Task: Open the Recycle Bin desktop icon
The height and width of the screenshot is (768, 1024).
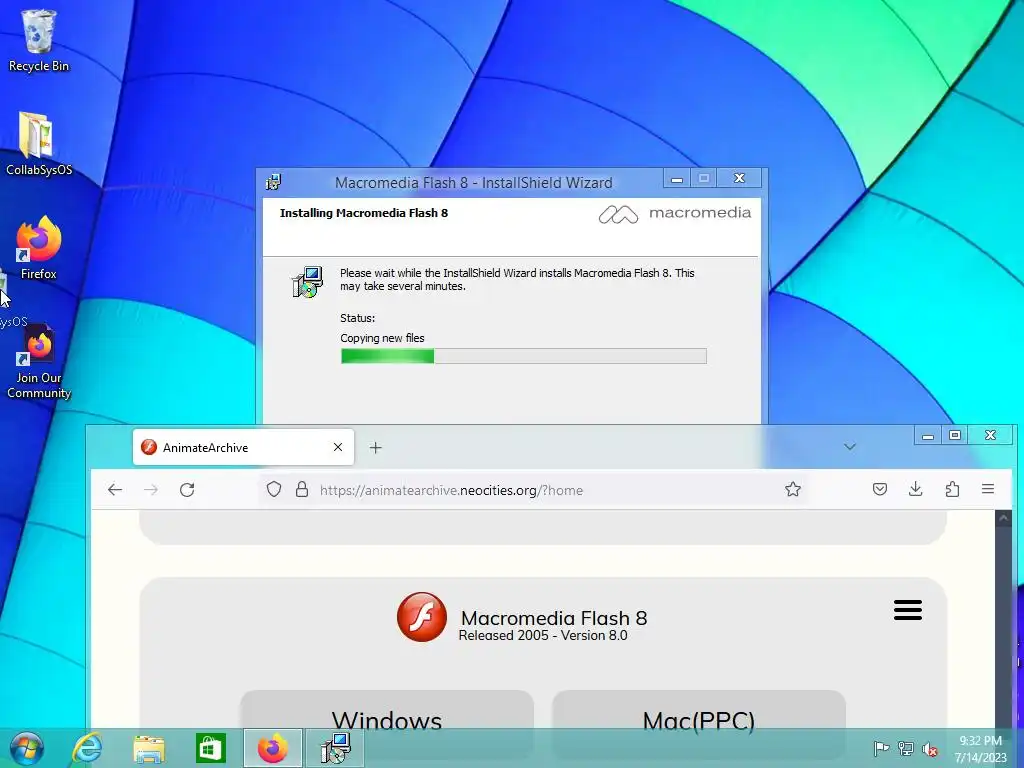Action: tap(38, 40)
